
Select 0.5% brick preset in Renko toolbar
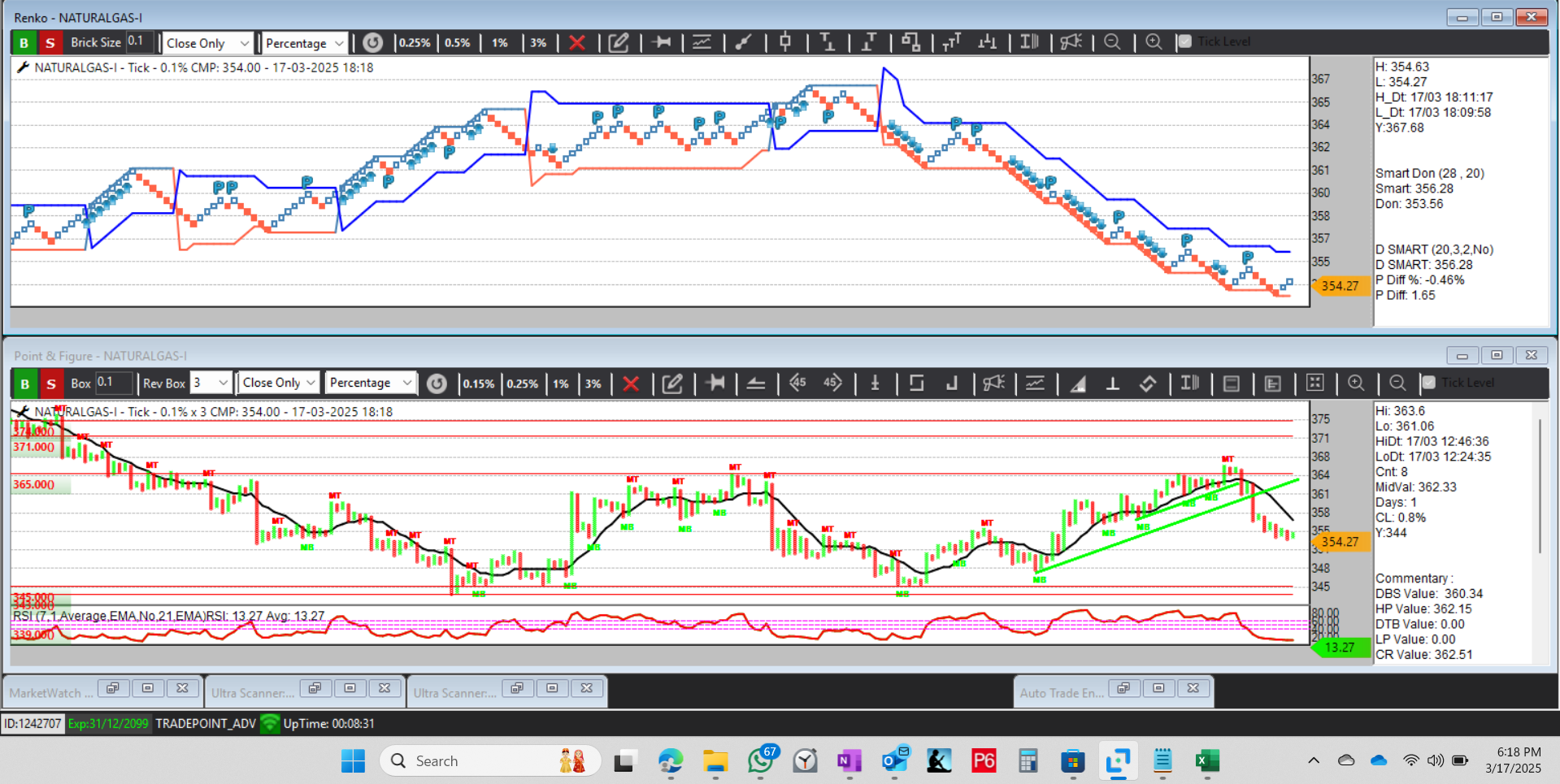coord(458,43)
